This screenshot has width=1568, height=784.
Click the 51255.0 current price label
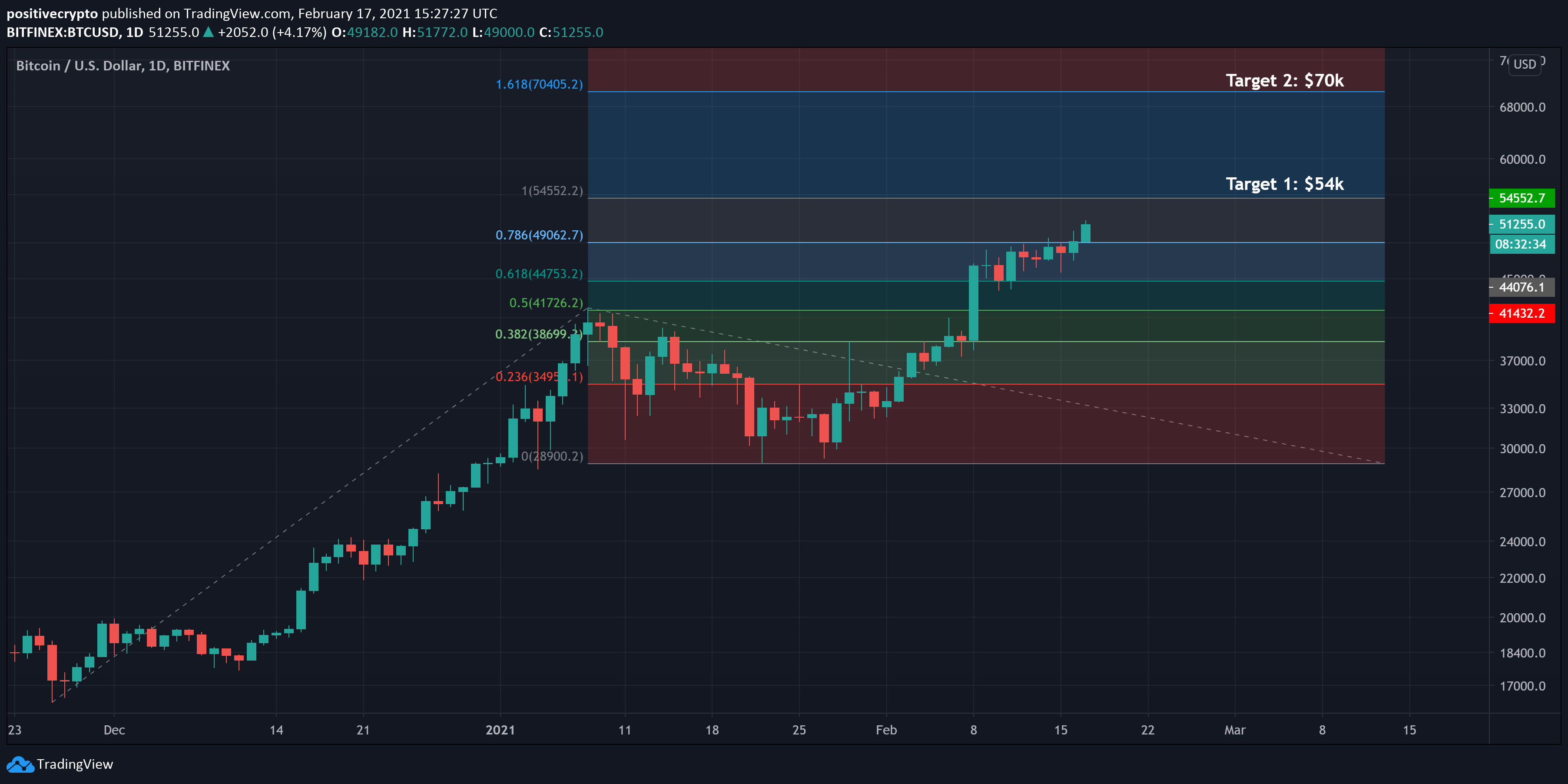(x=1521, y=224)
